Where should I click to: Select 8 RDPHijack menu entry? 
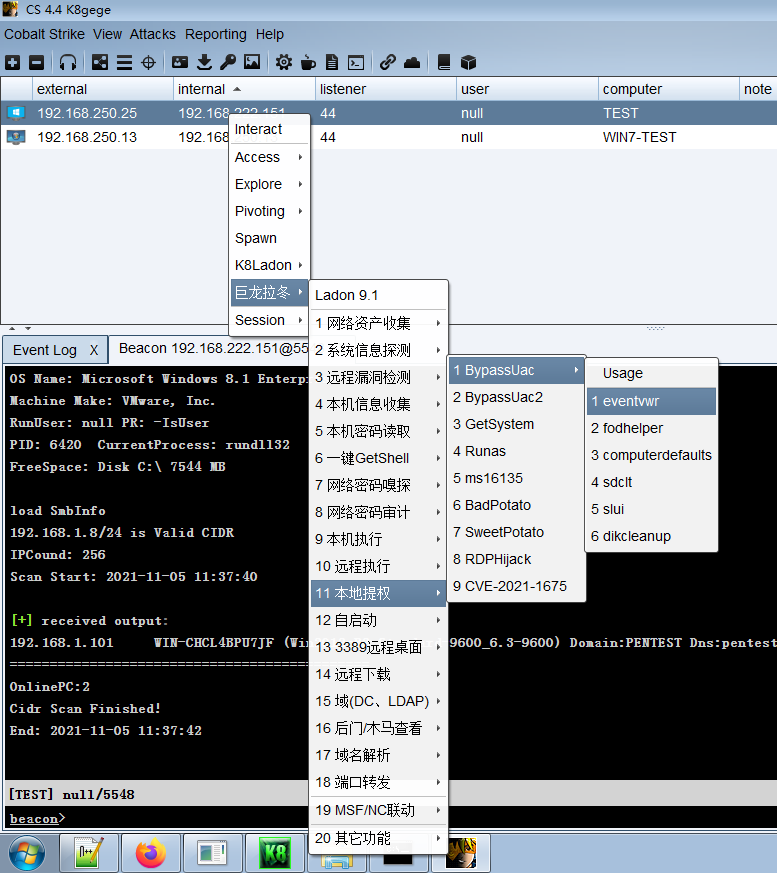[x=516, y=560]
